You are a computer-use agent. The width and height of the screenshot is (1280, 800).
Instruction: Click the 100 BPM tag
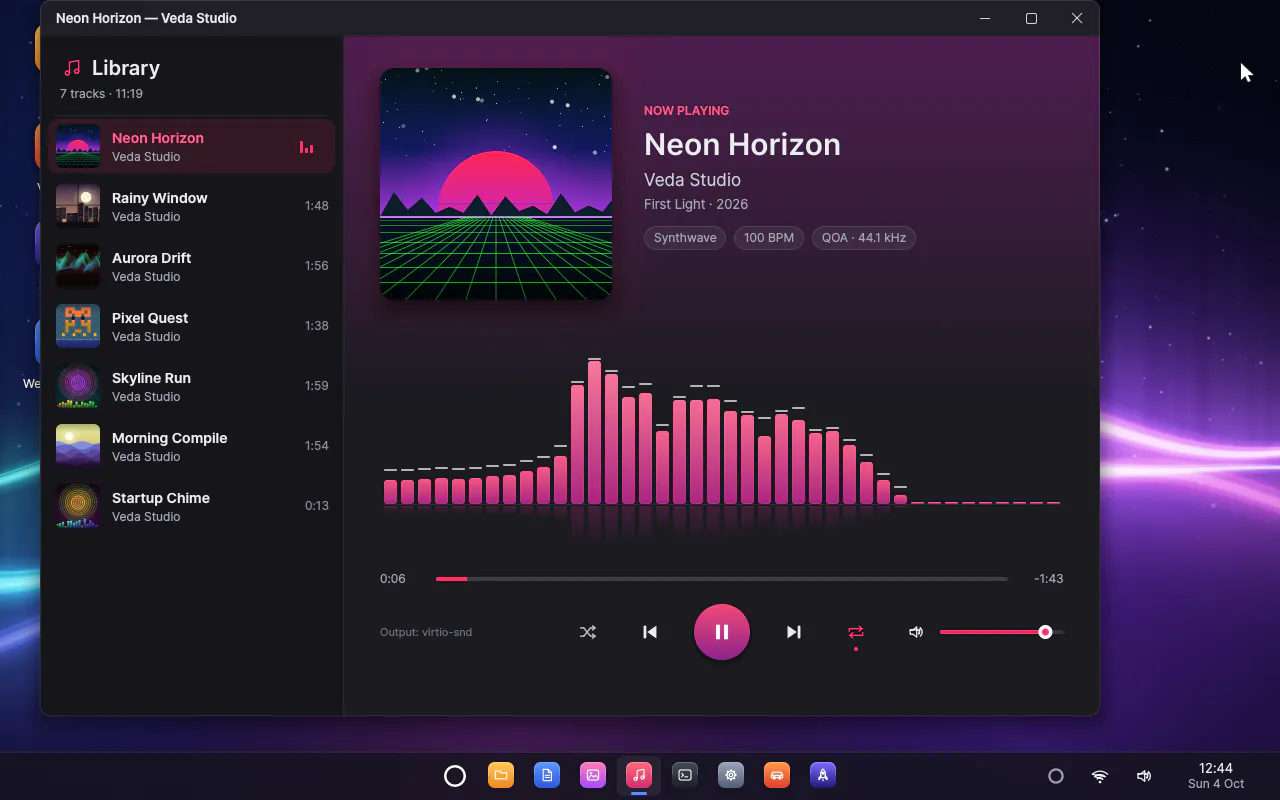click(769, 238)
